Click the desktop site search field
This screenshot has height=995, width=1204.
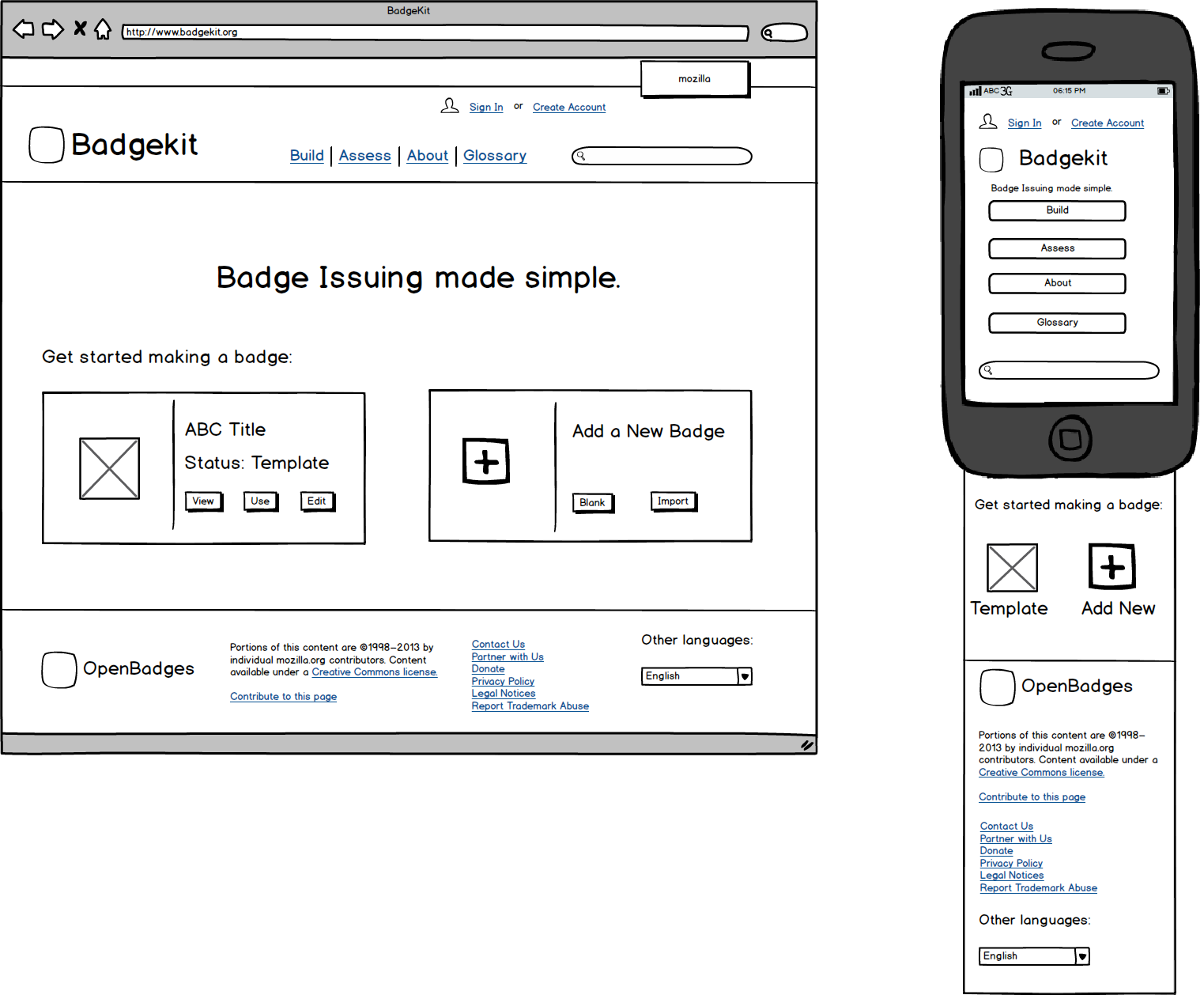click(x=662, y=156)
